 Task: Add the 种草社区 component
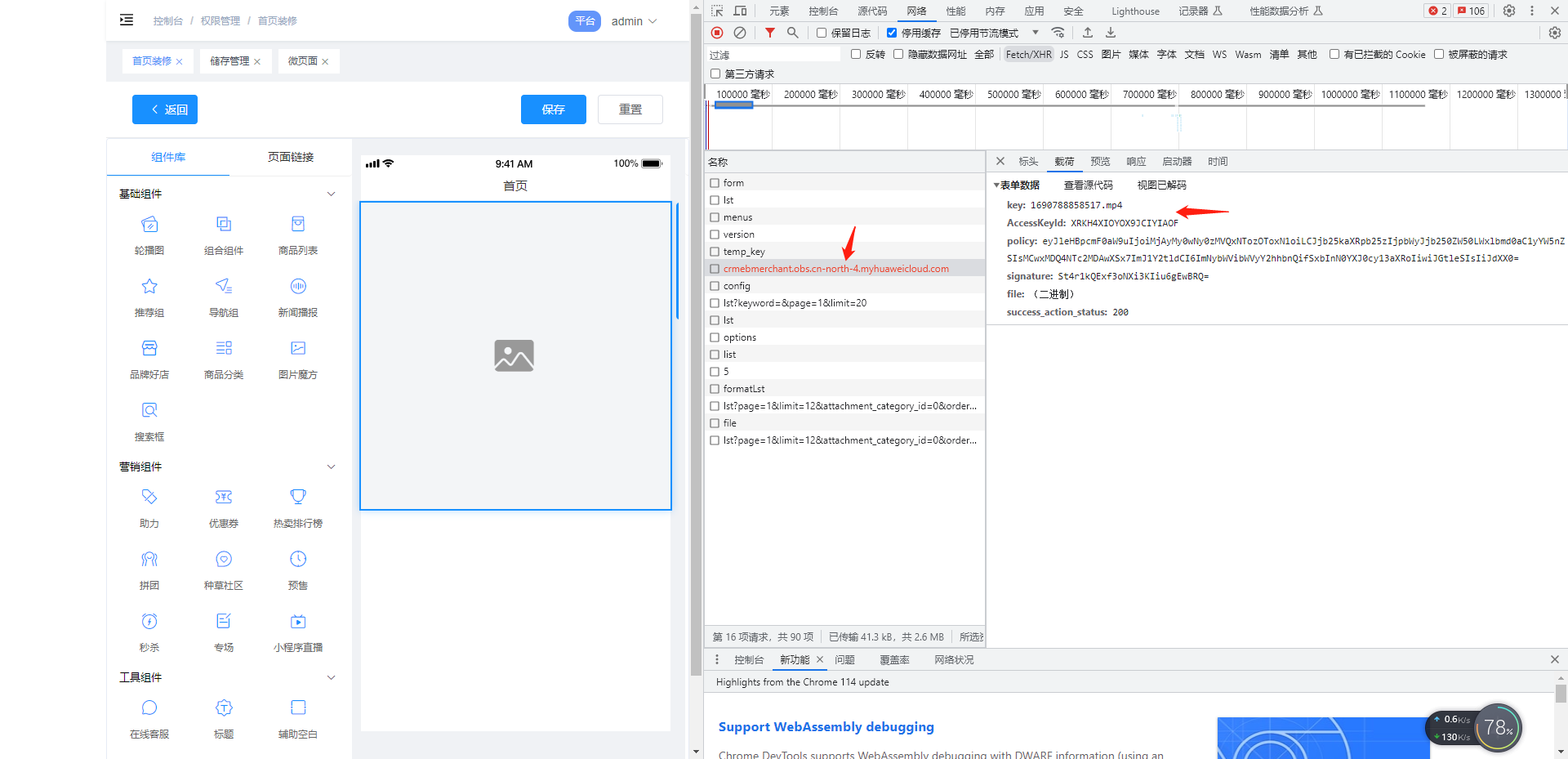coord(224,569)
